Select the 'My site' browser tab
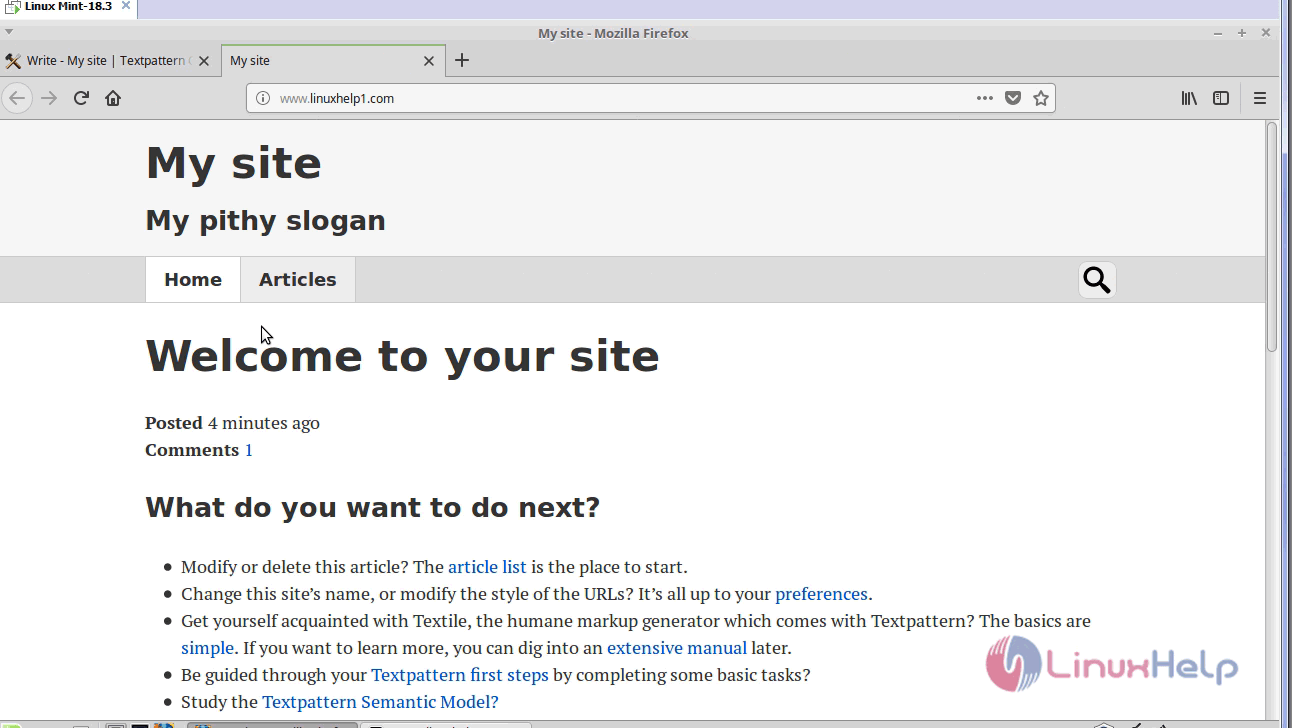Viewport: 1292px width, 728px height. coord(333,61)
